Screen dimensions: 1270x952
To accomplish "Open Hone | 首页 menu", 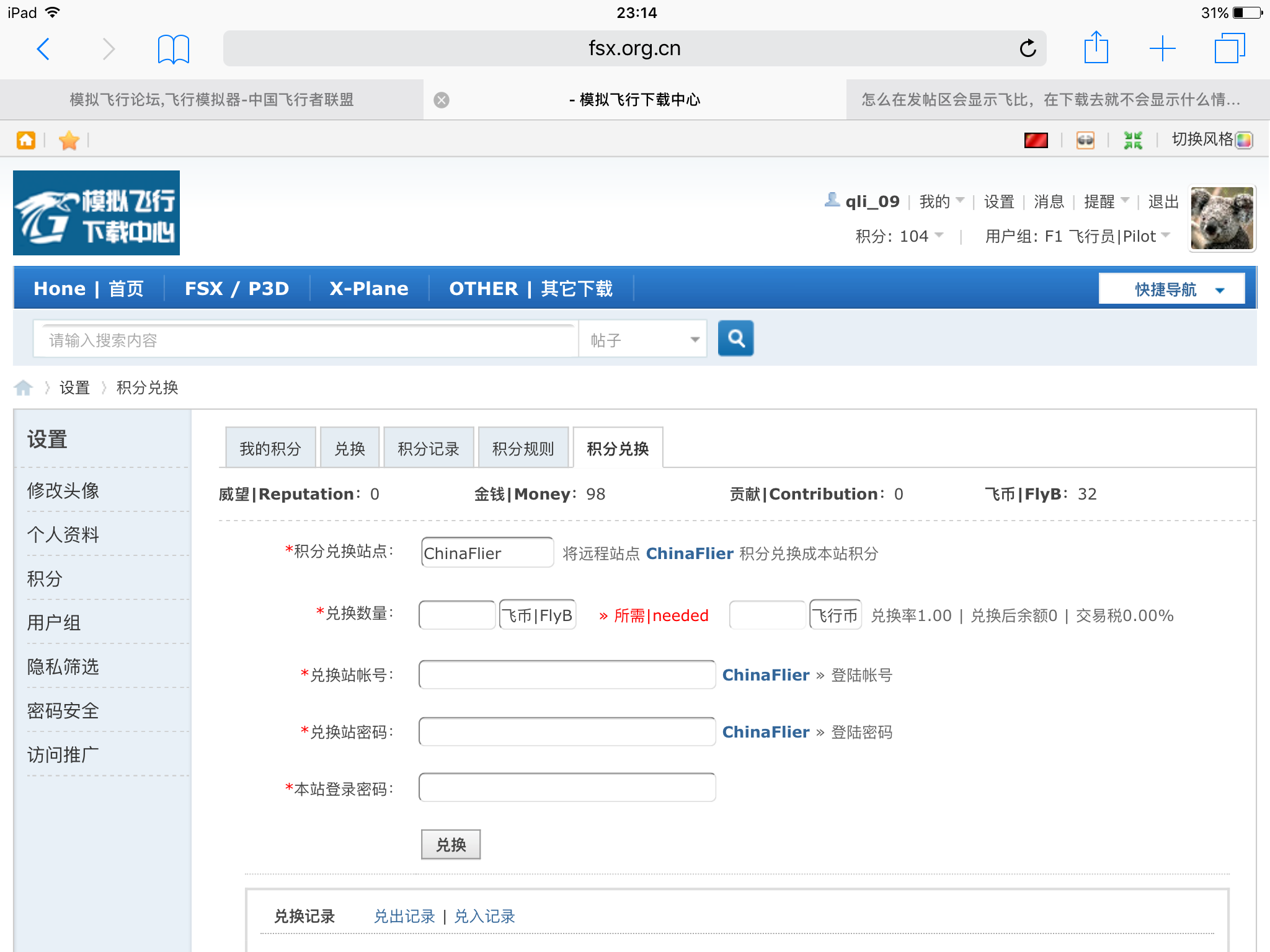I will pyautogui.click(x=89, y=289).
